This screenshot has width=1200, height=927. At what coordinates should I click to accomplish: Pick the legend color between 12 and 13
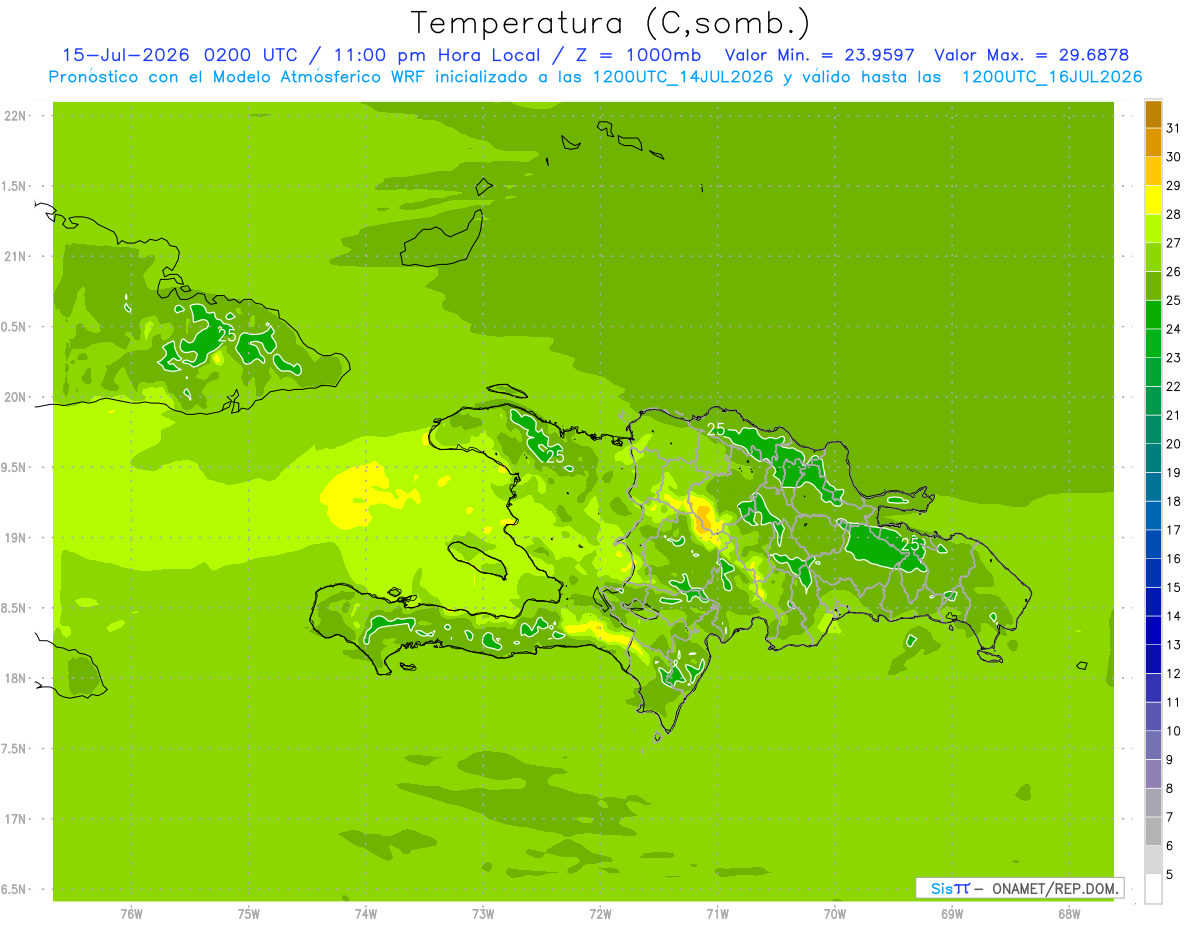[x=1153, y=659]
